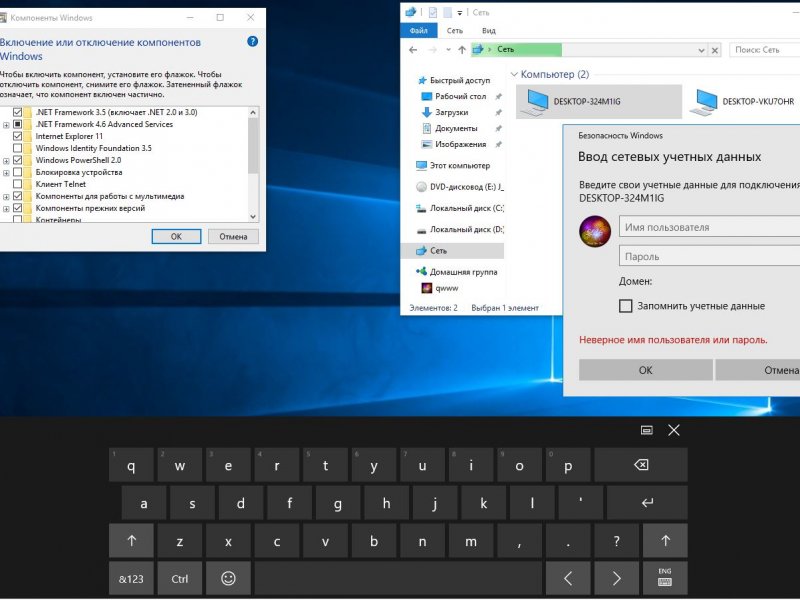Screen dimensions: 800x600
Task: Collapse the Компьютер (2) group
Action: [x=514, y=74]
